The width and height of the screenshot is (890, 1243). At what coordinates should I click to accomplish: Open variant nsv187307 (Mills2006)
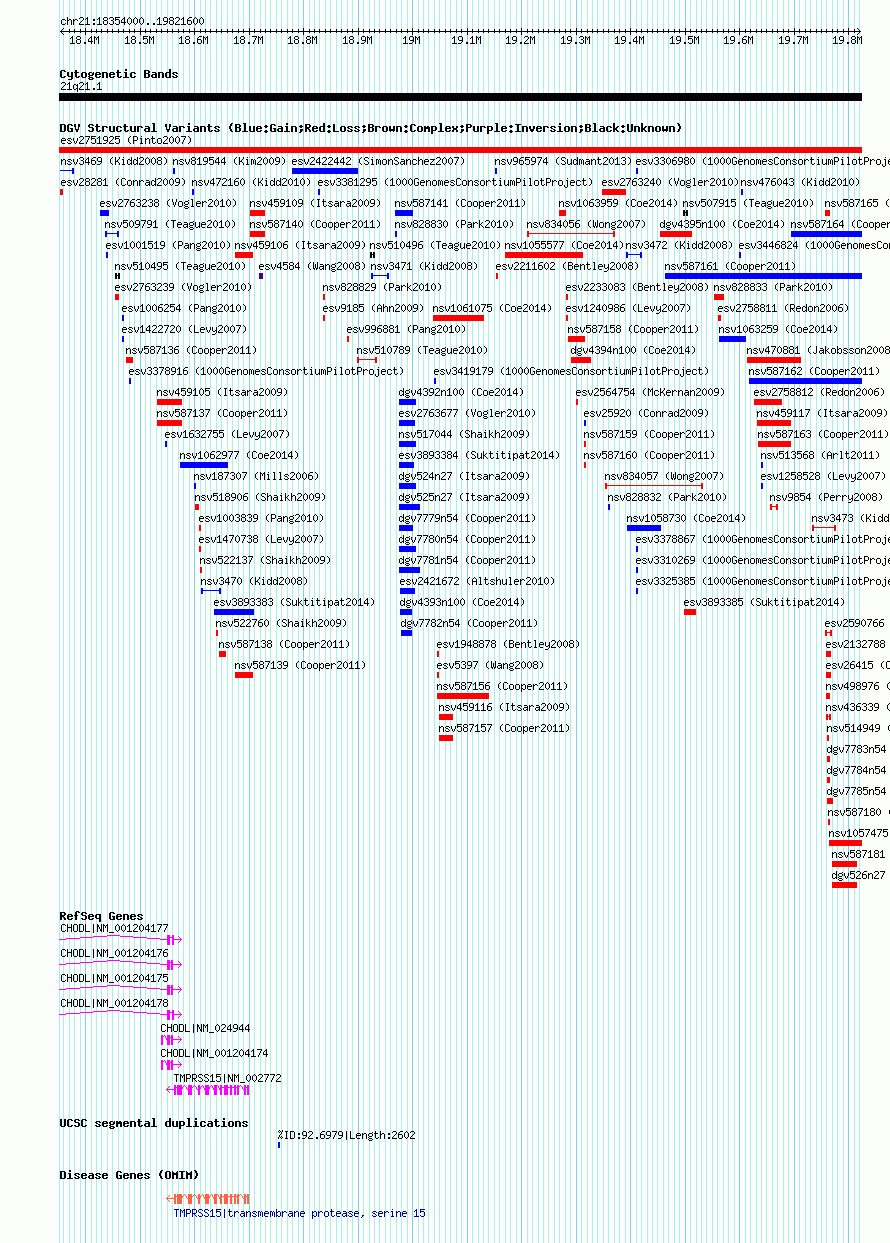click(256, 476)
